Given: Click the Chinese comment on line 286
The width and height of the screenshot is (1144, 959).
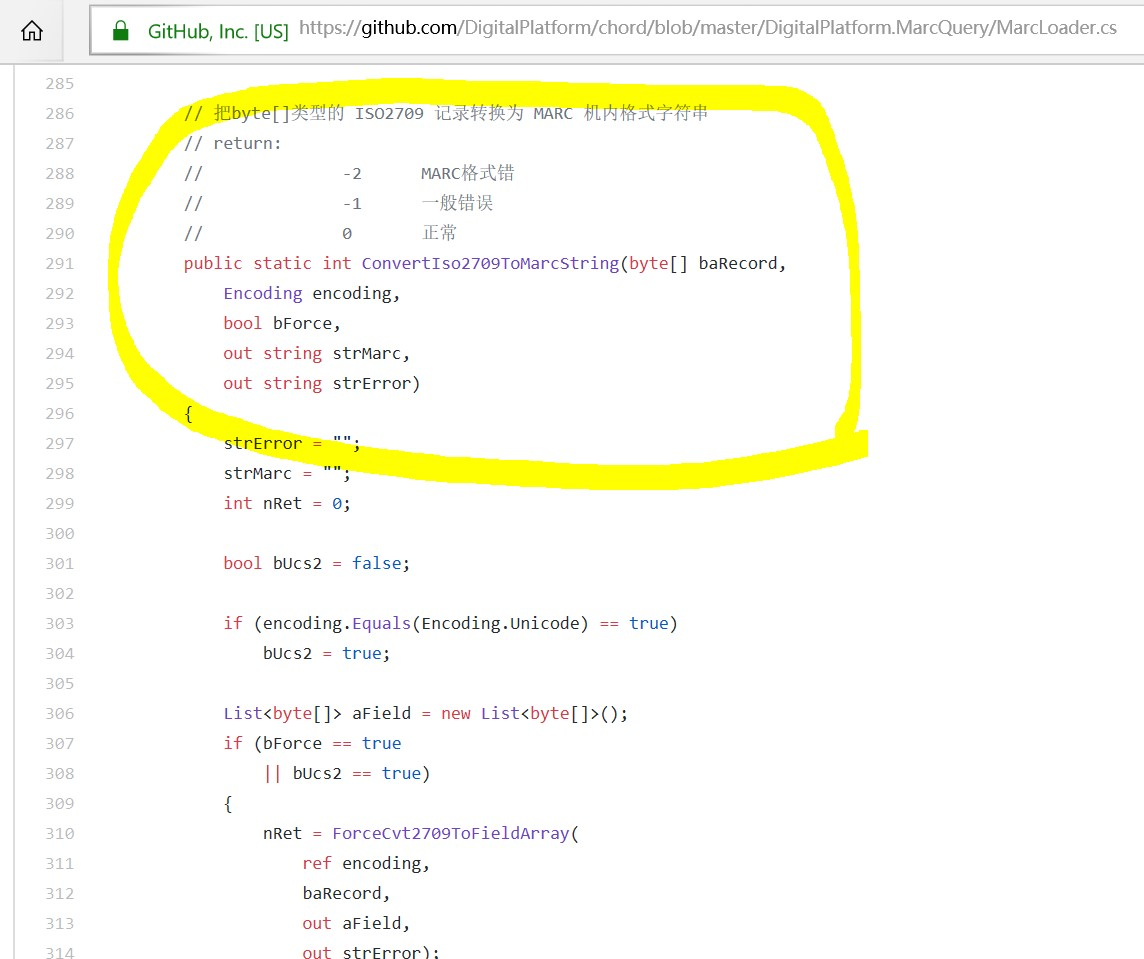Looking at the screenshot, I should 446,113.
